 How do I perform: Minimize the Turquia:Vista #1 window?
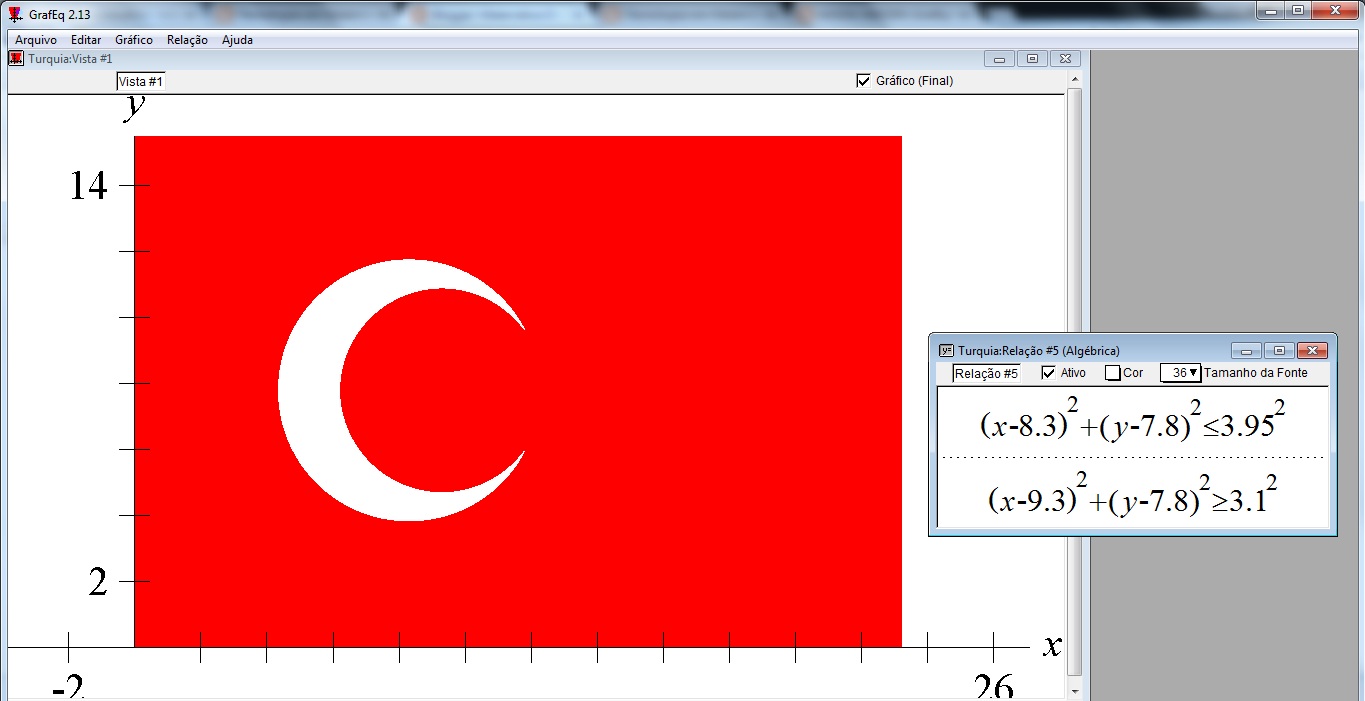(999, 59)
